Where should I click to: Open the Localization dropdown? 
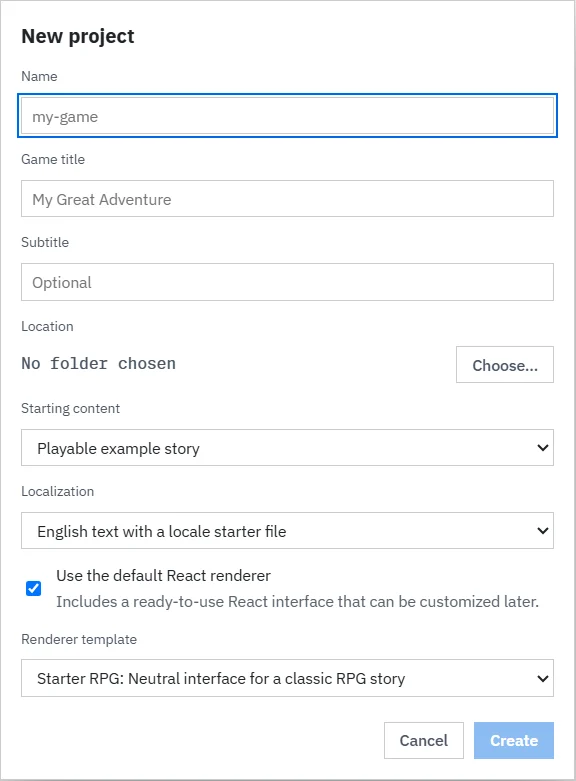coord(287,530)
